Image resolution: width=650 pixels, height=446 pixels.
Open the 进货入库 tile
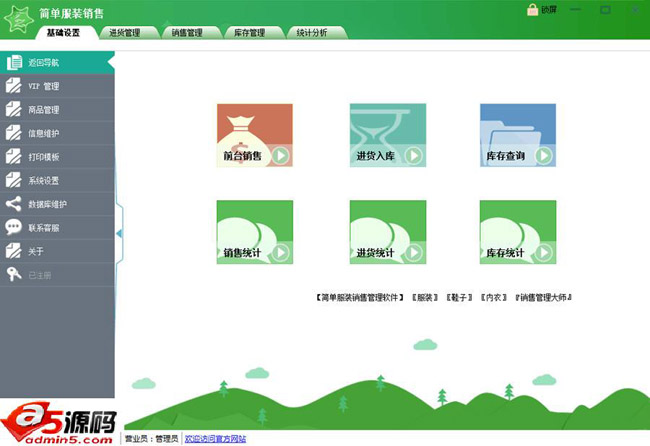[388, 135]
